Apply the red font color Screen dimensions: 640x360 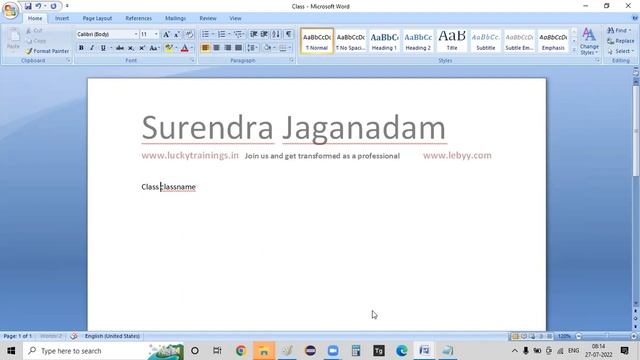[184, 48]
